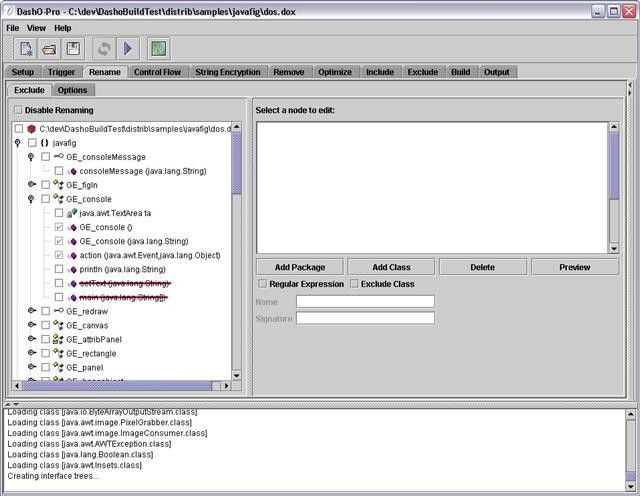
Task: Click the New Project toolbar icon
Action: (26, 49)
